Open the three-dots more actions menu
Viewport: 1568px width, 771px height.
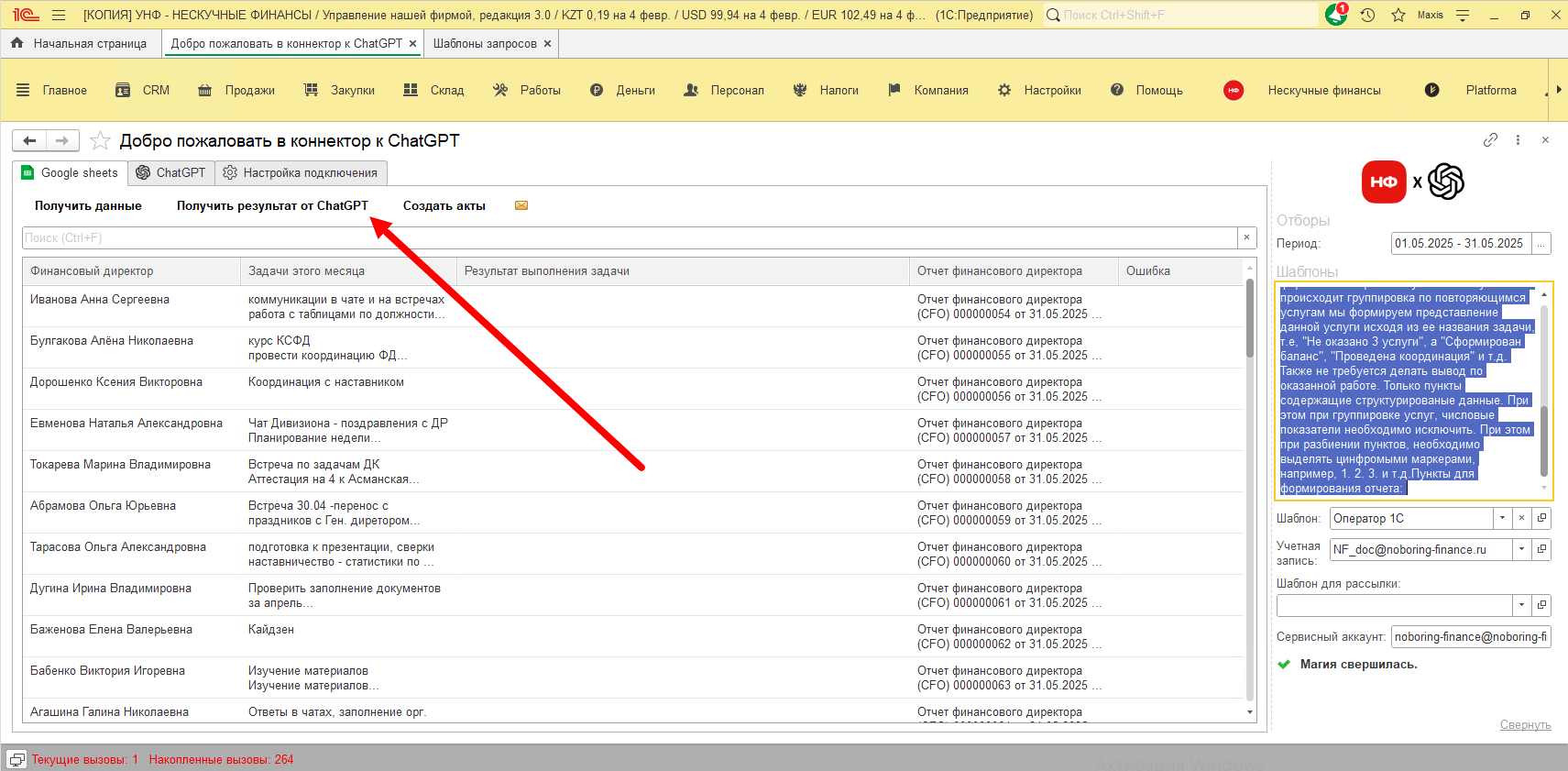[1518, 140]
